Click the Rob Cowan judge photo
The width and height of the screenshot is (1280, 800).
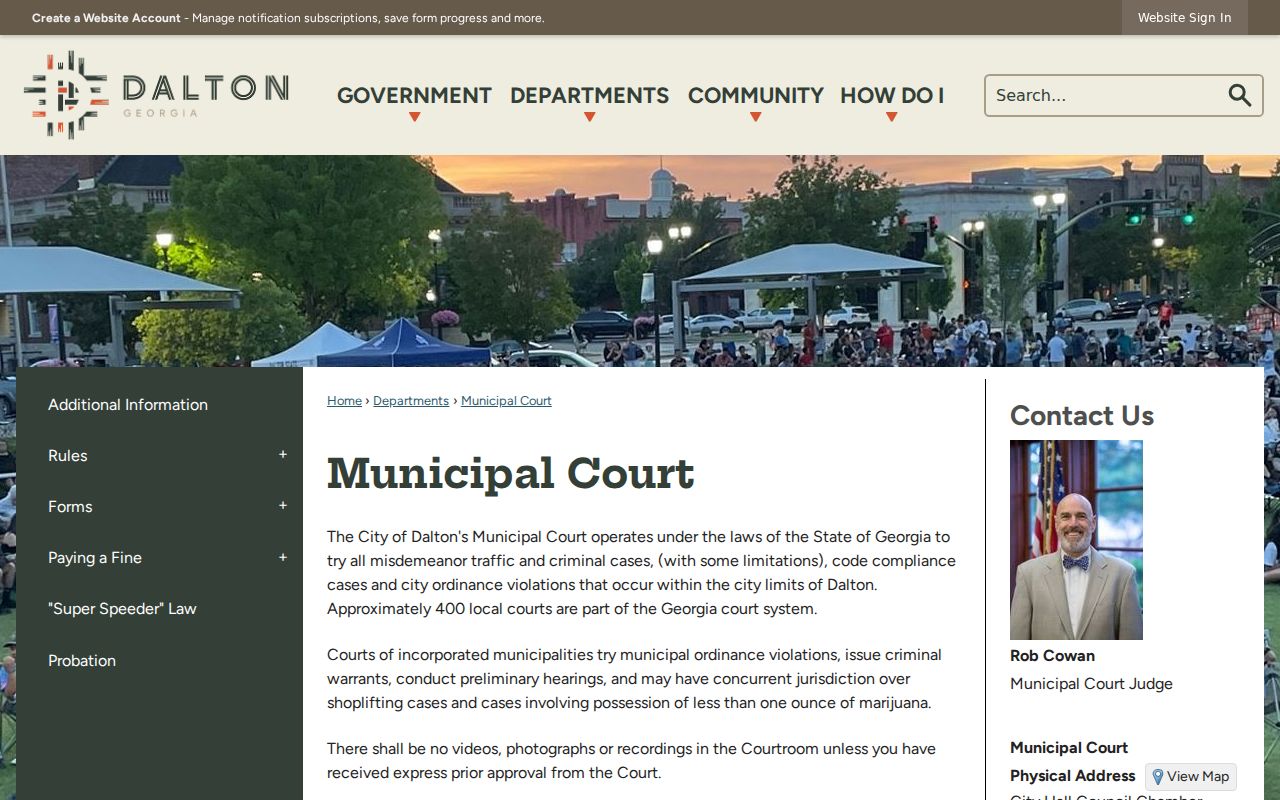pyautogui.click(x=1076, y=540)
